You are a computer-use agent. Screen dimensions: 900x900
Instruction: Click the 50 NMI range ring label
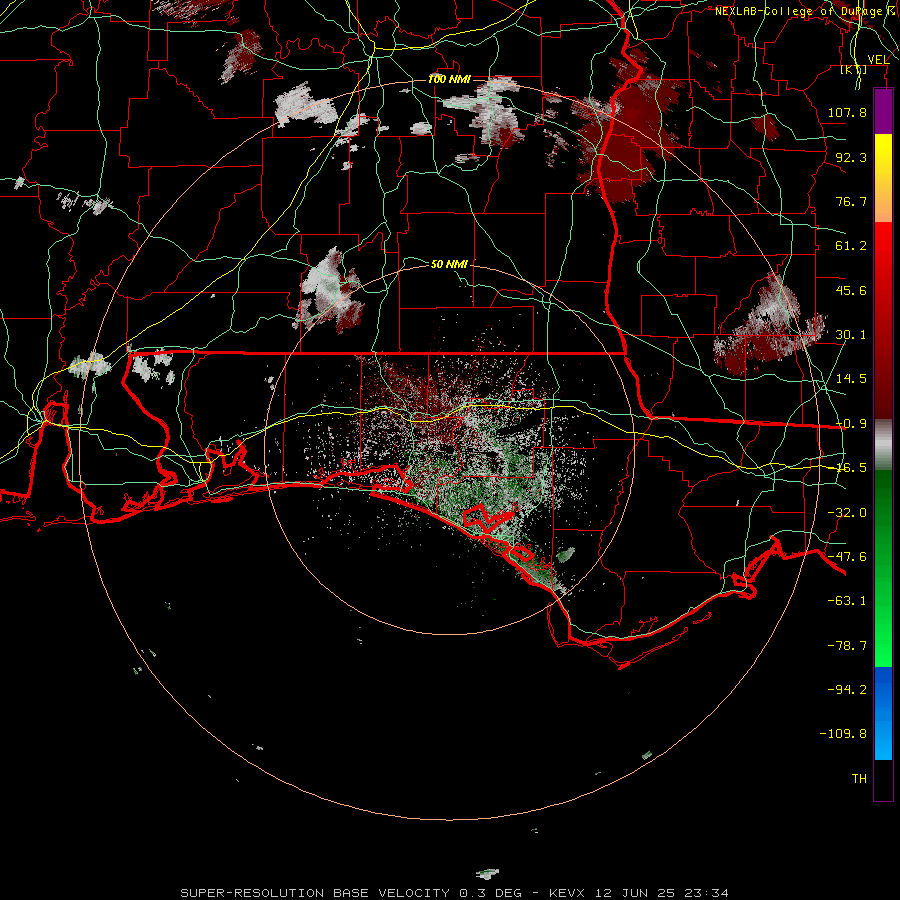449,264
